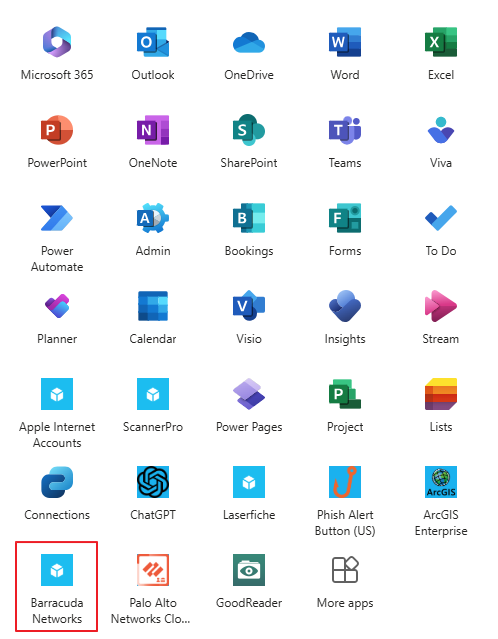Screen dimensions: 498x639
Task: Launch the Connections app
Action: pyautogui.click(x=57, y=482)
